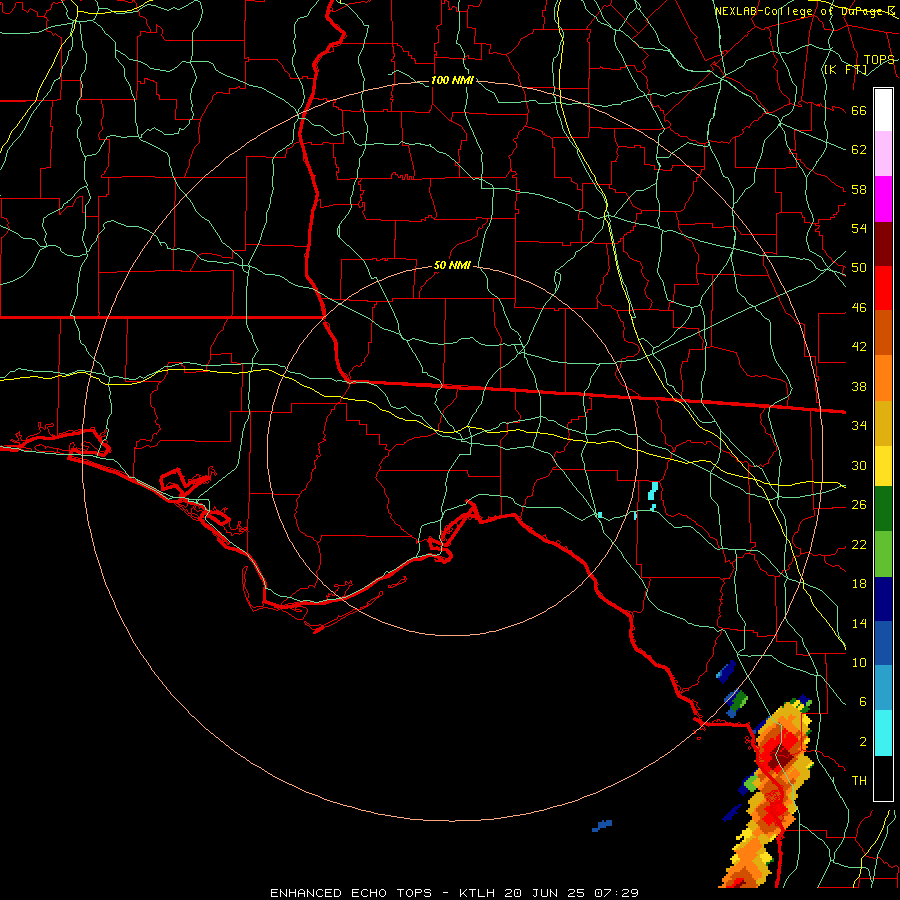Click the navy blue legend color band
This screenshot has width=900, height=900.
(x=883, y=599)
